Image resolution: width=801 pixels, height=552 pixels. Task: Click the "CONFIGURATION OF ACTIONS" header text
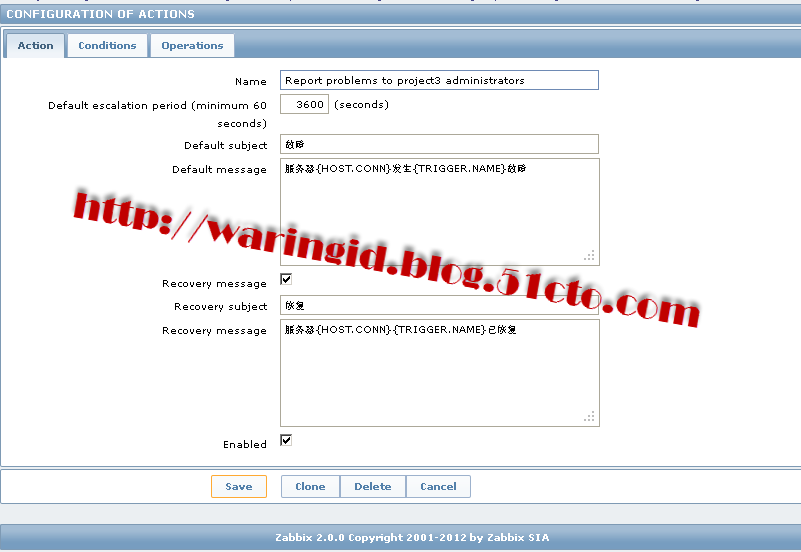pyautogui.click(x=100, y=14)
